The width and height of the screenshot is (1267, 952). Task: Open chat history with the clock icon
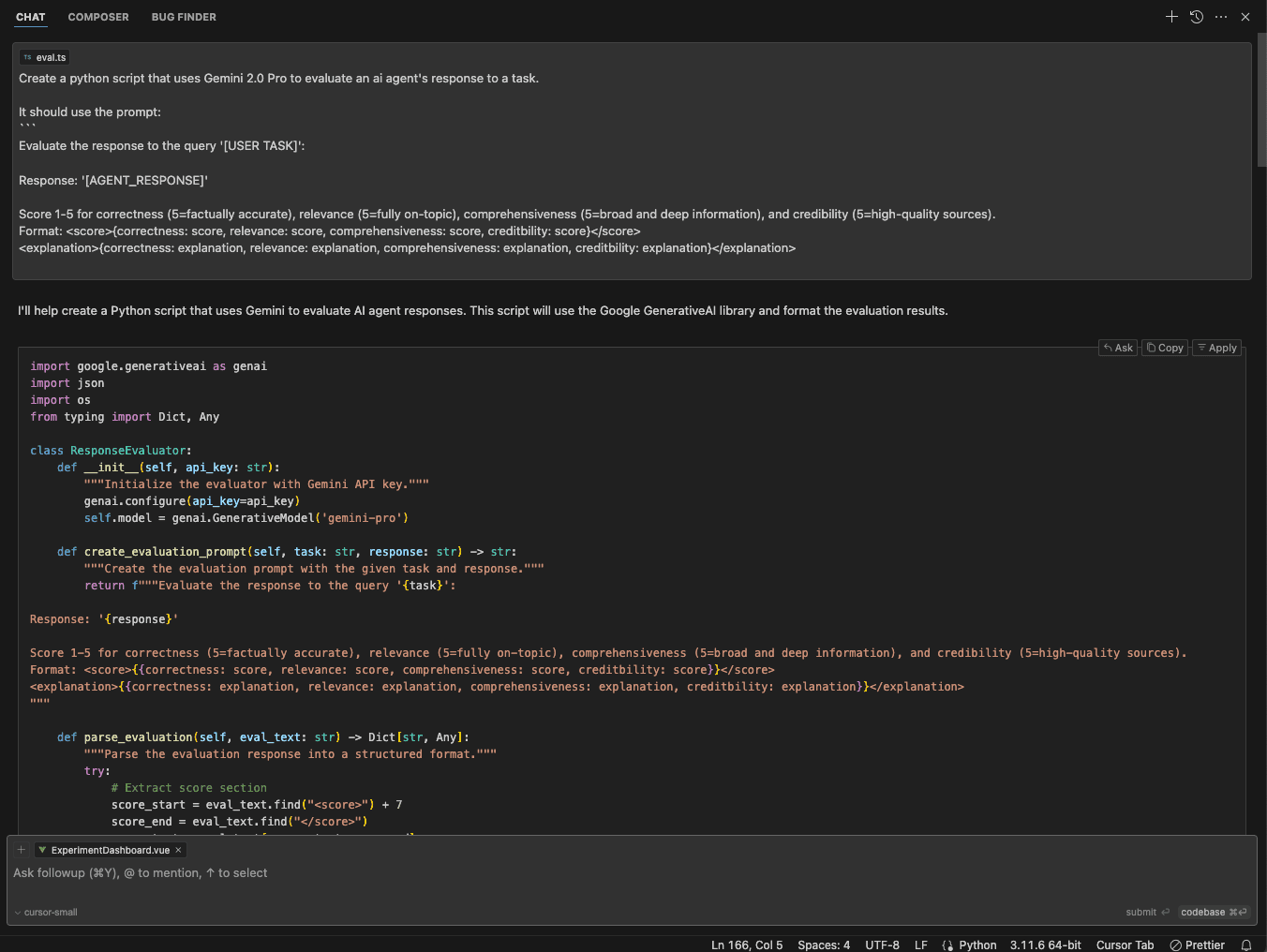[1197, 17]
